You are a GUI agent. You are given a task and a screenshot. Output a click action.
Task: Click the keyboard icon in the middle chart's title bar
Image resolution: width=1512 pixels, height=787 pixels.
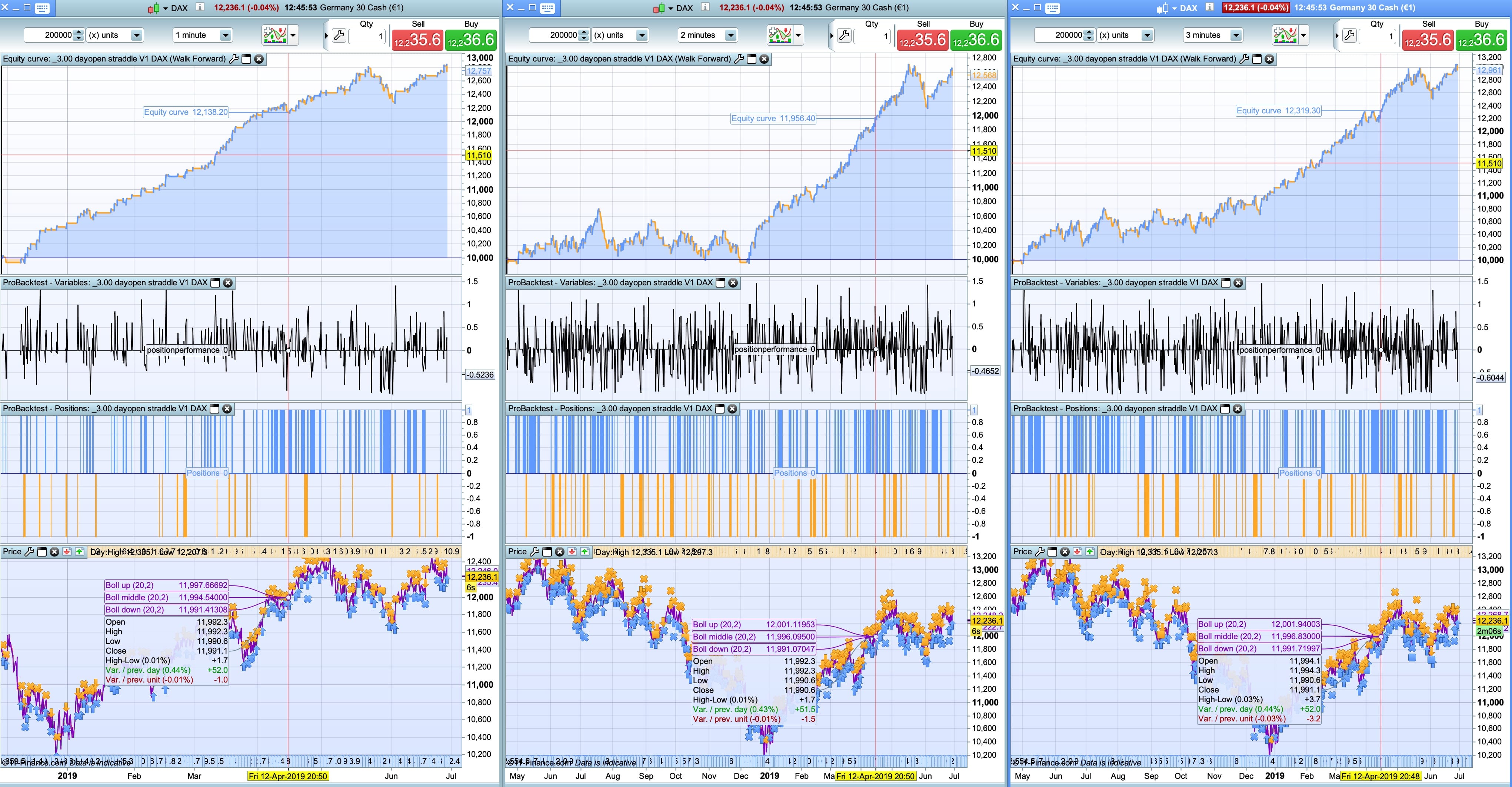point(547,8)
